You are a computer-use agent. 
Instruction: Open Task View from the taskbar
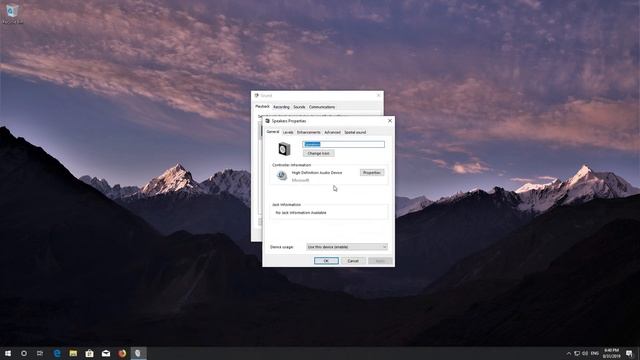point(40,353)
